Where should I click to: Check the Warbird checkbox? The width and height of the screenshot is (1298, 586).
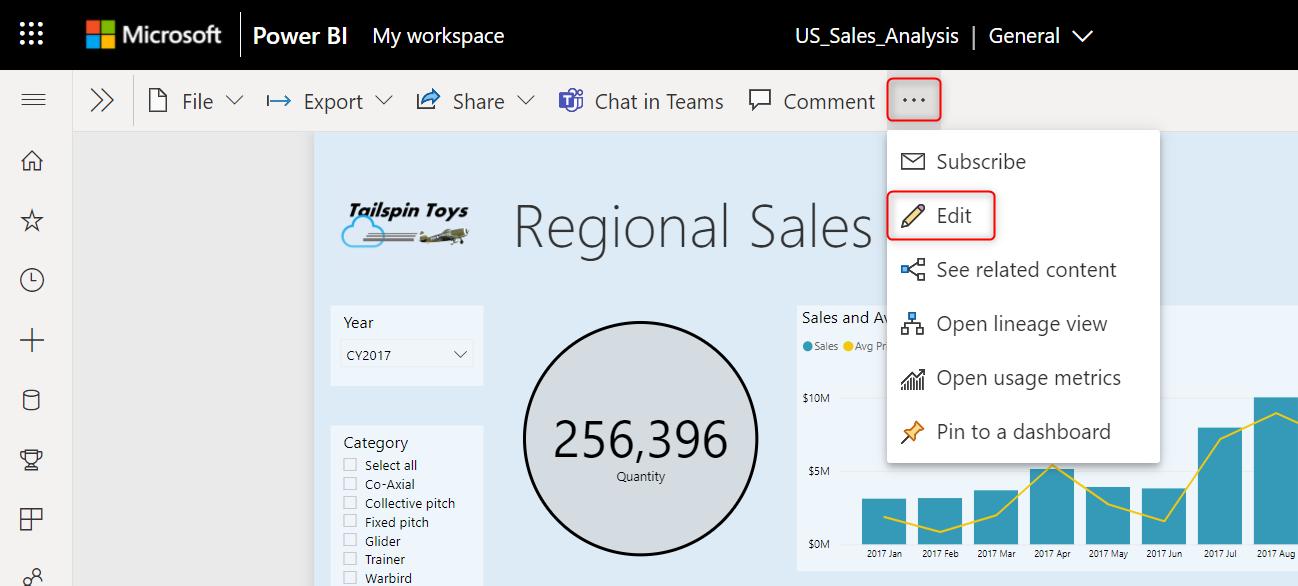point(349,577)
